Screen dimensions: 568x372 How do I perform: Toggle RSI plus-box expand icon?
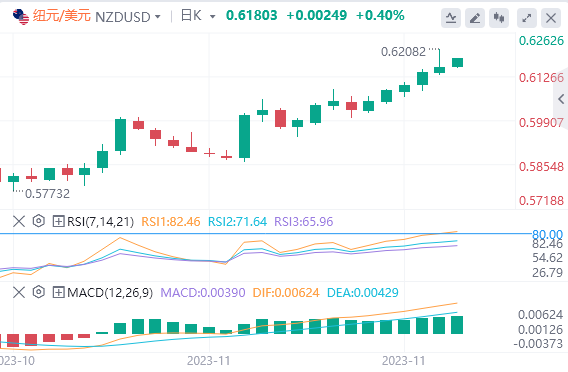click(x=58, y=221)
